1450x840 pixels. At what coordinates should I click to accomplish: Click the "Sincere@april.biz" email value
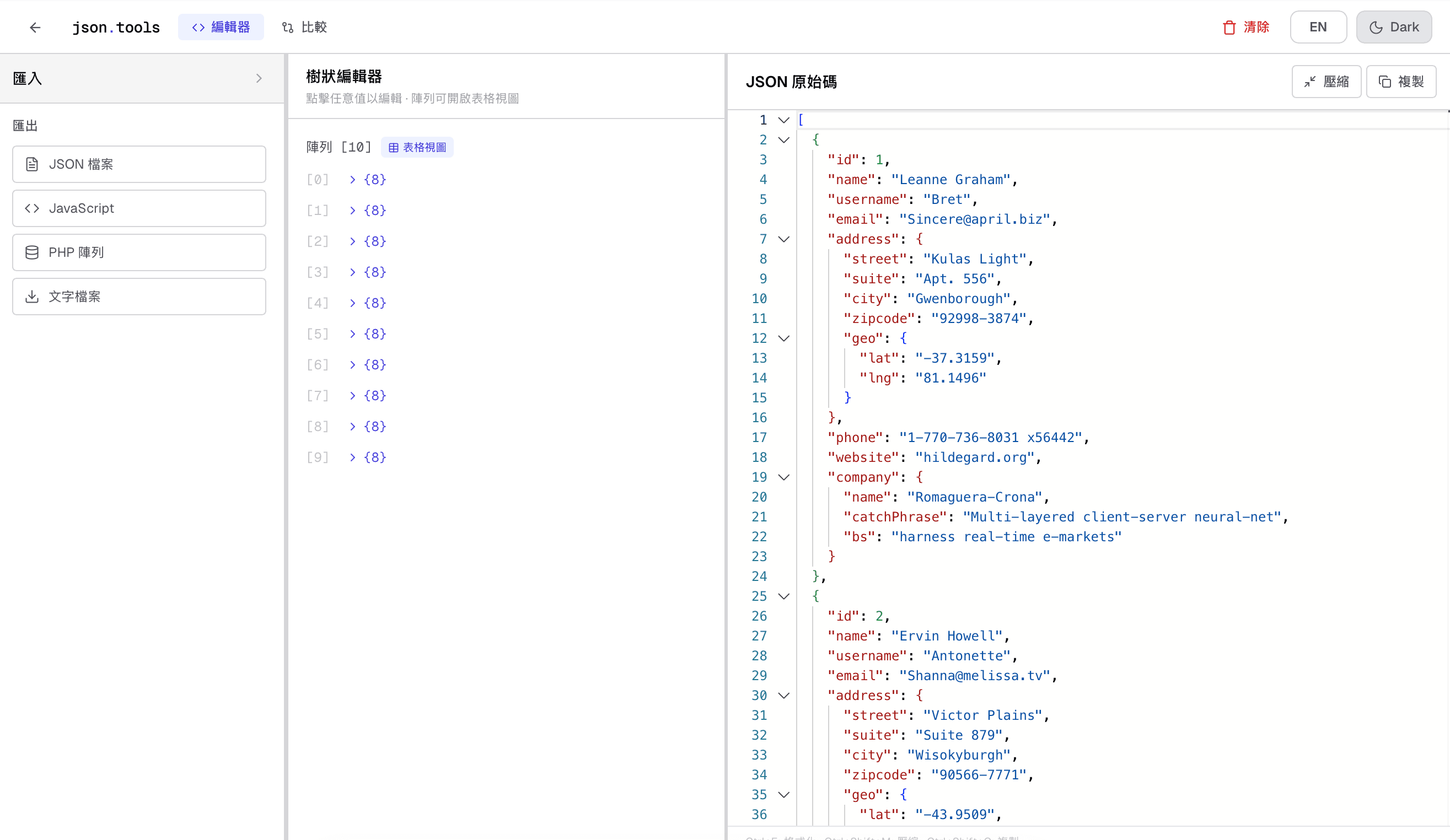pos(975,219)
